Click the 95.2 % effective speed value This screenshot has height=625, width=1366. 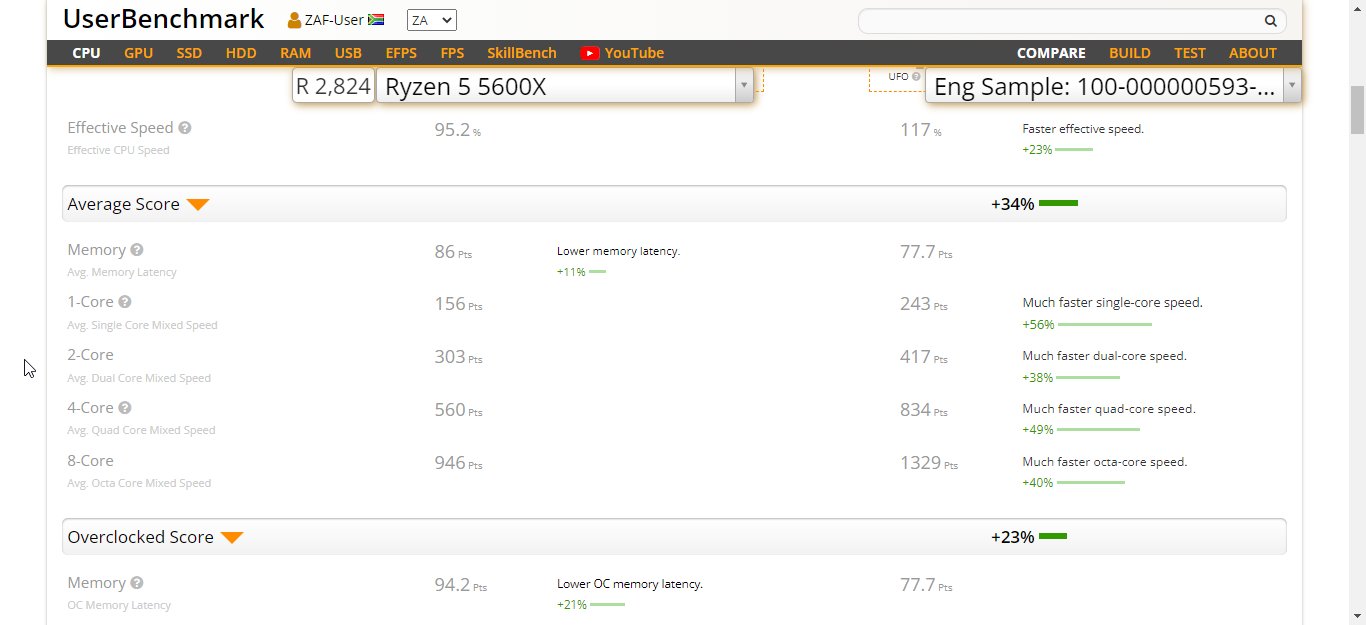point(457,129)
